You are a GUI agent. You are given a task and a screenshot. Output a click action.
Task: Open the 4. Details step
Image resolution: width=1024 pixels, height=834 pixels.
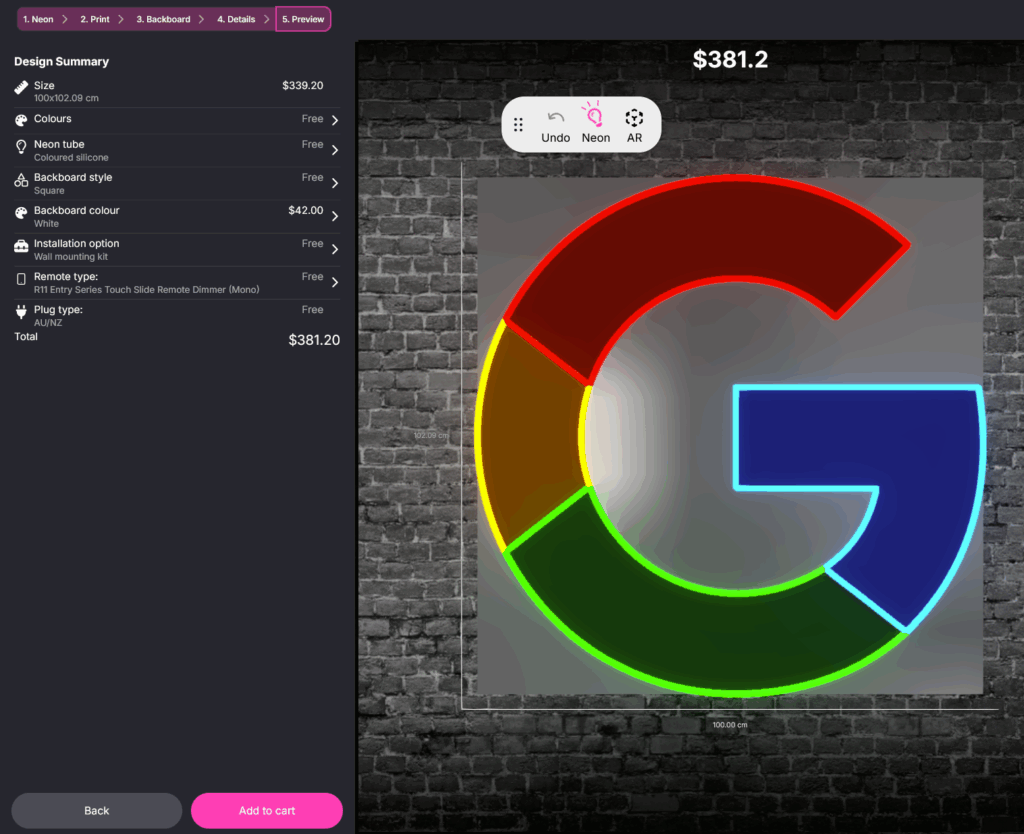pyautogui.click(x=236, y=19)
